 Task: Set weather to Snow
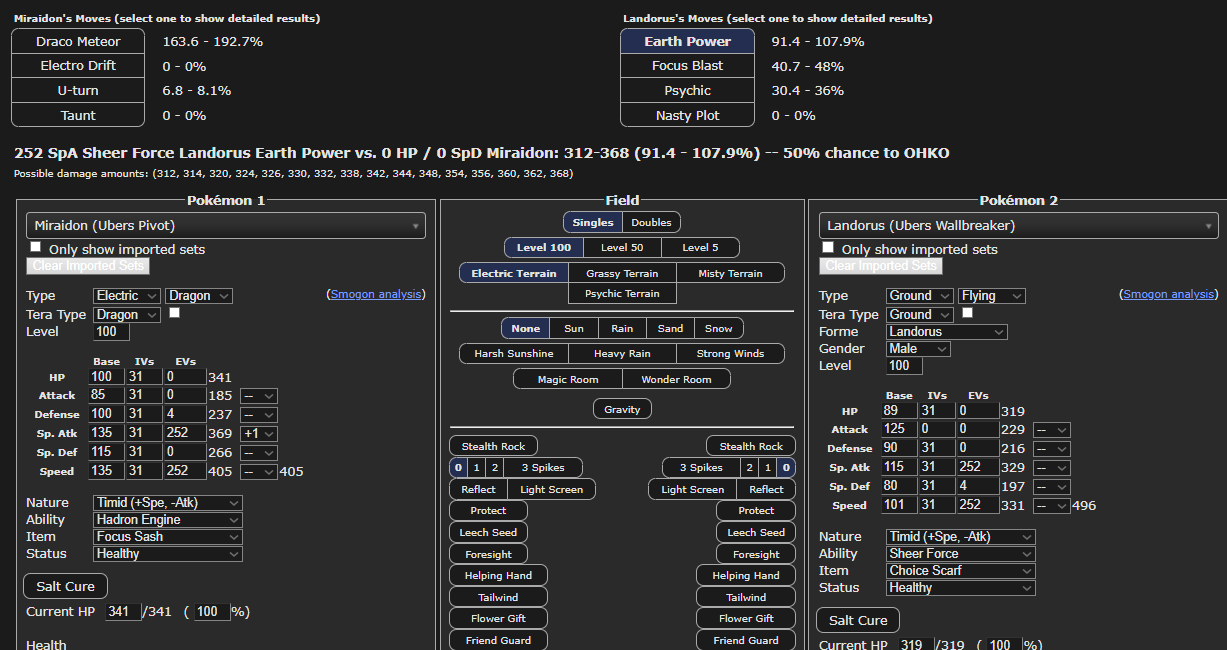pyautogui.click(x=718, y=328)
